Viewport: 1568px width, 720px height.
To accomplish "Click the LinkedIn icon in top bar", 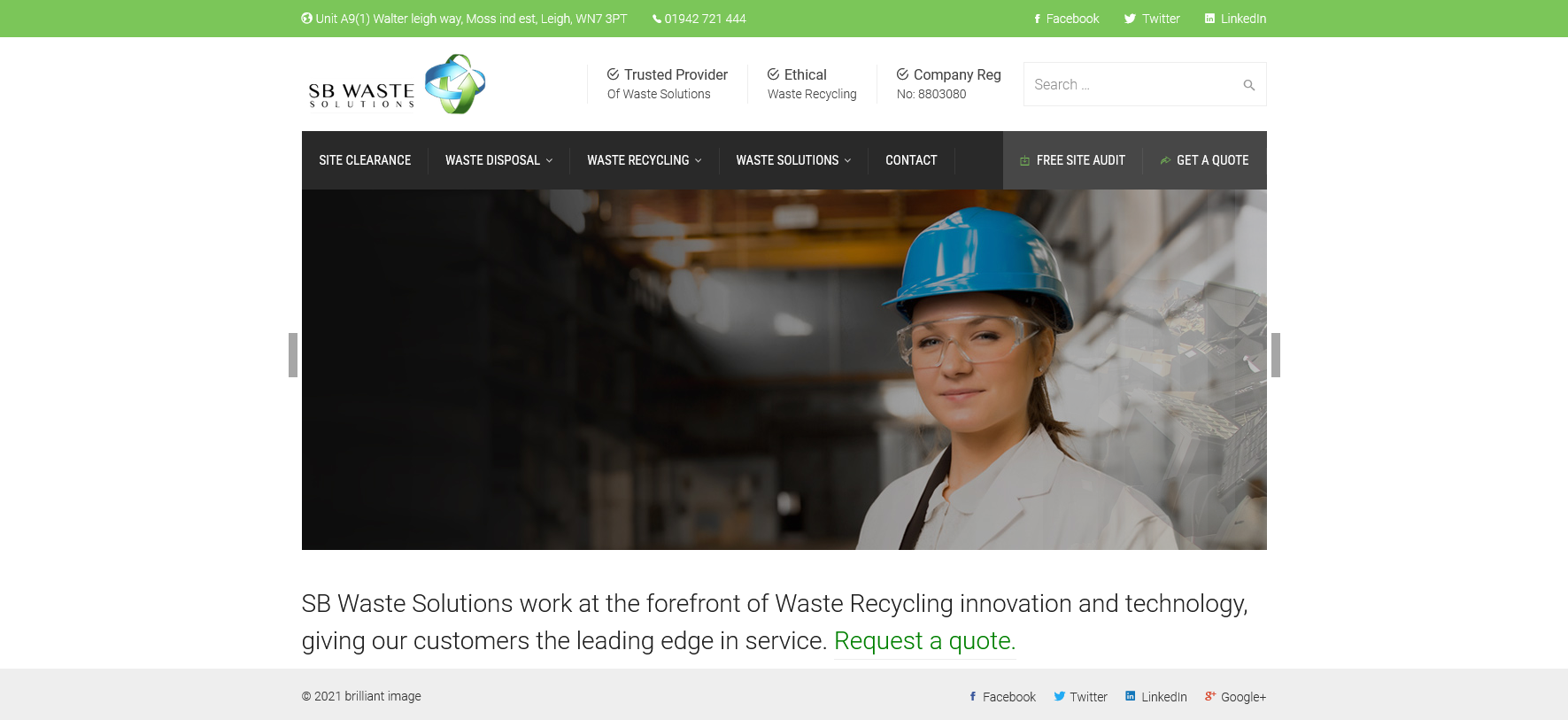I will coord(1209,19).
